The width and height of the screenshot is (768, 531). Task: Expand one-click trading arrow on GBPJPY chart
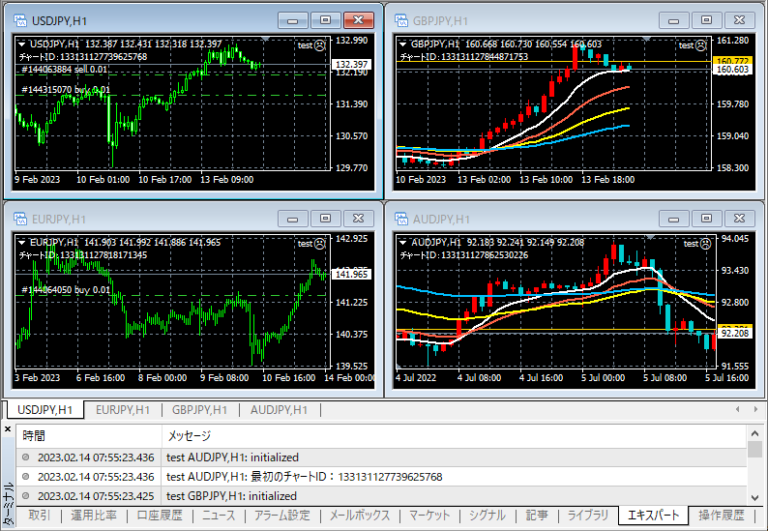coord(402,44)
